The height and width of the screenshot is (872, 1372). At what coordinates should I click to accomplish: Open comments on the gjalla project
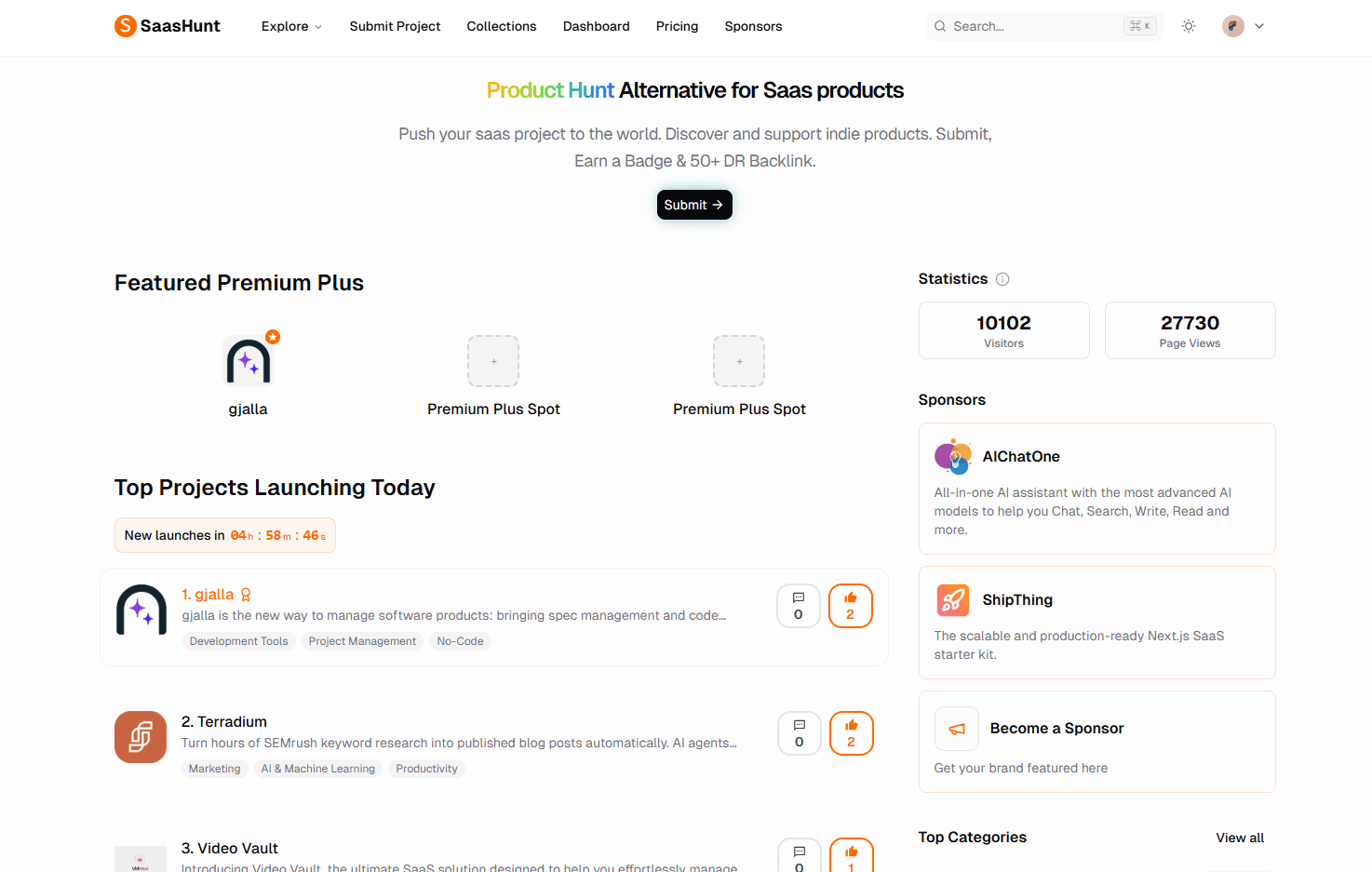click(799, 606)
